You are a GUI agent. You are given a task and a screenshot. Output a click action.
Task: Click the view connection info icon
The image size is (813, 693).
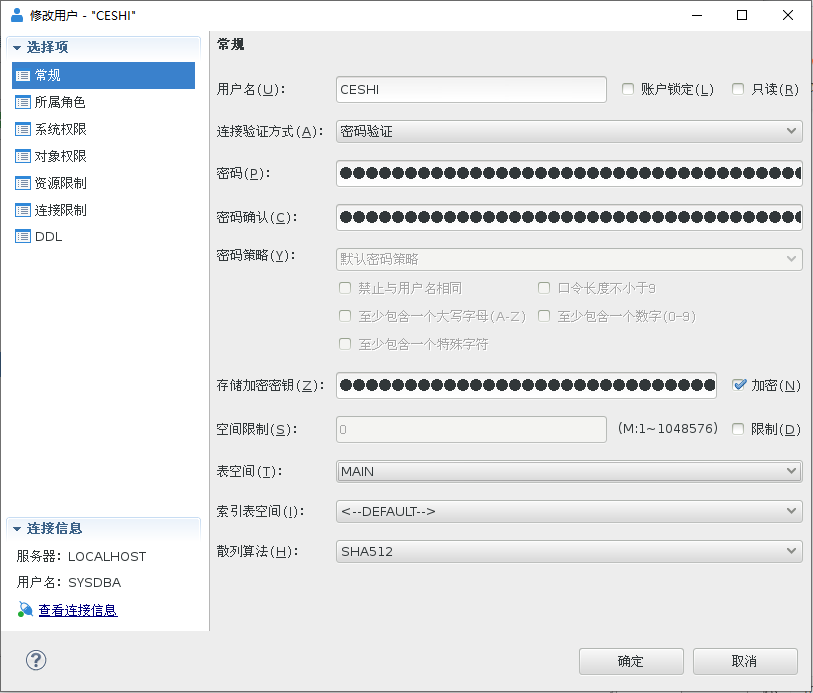(25, 609)
